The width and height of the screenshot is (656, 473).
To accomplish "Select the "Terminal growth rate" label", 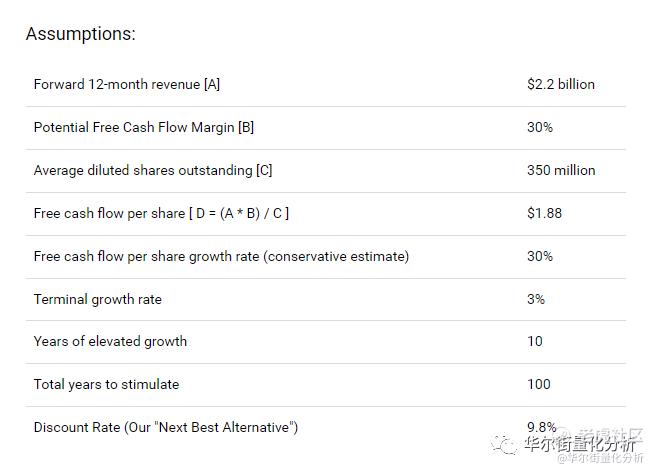I will (x=97, y=299).
